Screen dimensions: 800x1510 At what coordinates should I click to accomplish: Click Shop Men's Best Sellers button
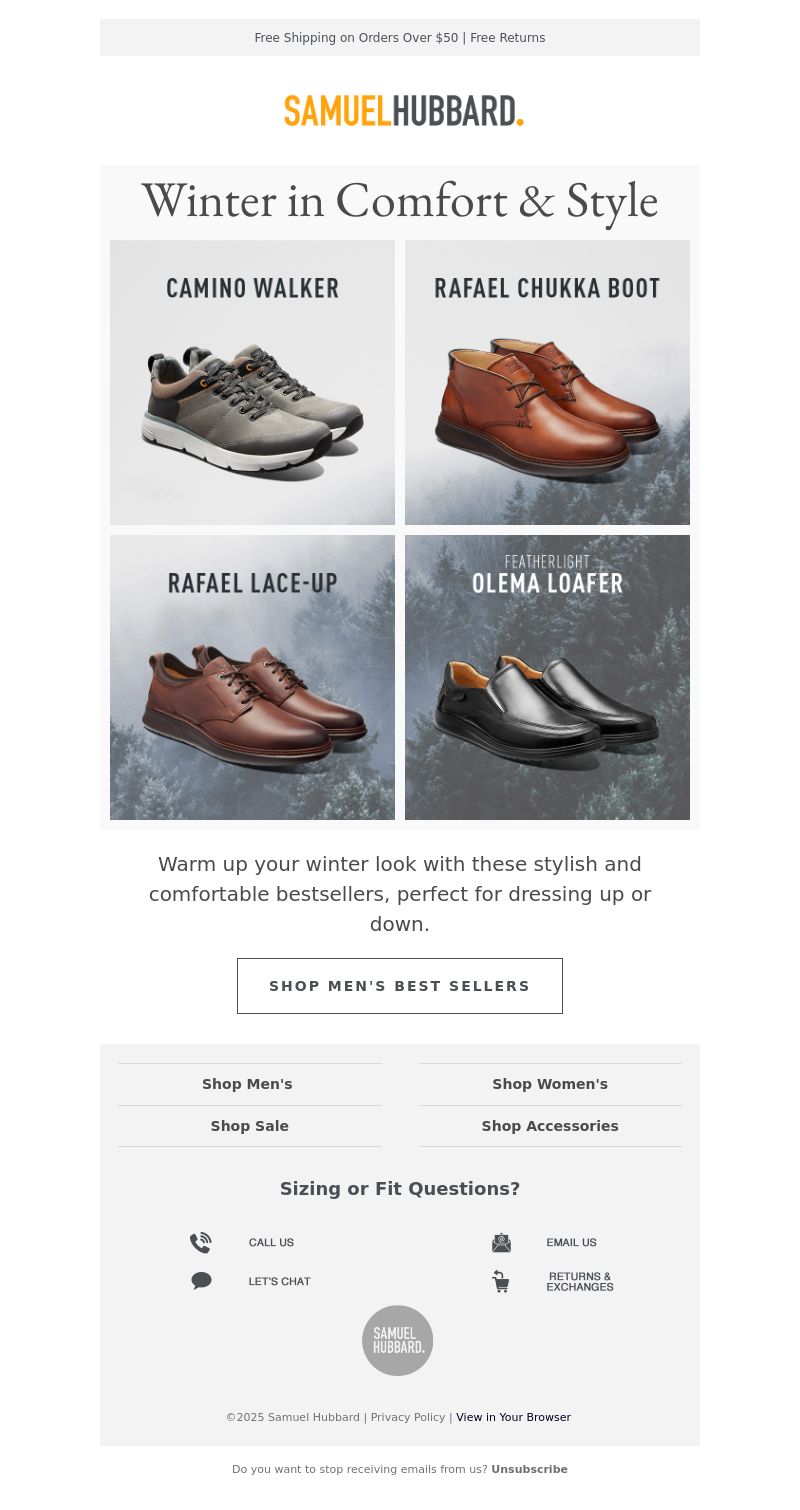pyautogui.click(x=400, y=986)
